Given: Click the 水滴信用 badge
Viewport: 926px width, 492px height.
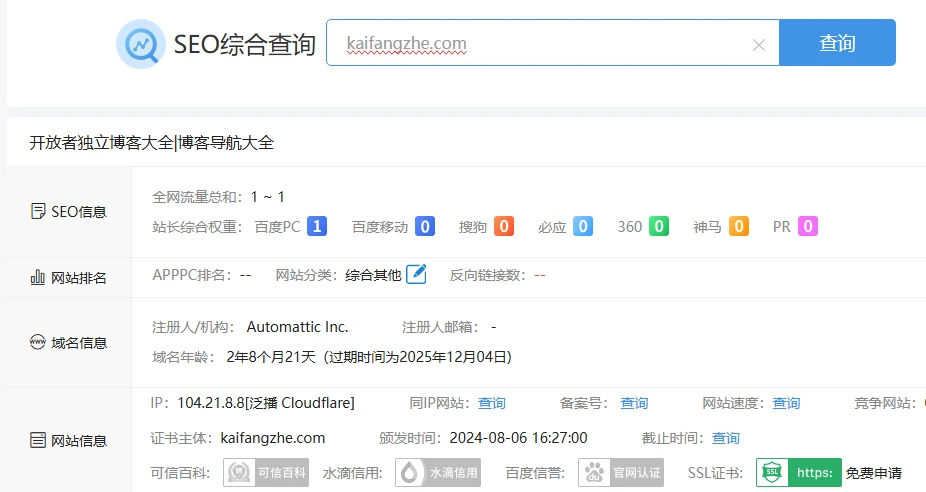Looking at the screenshot, I should click(x=437, y=473).
